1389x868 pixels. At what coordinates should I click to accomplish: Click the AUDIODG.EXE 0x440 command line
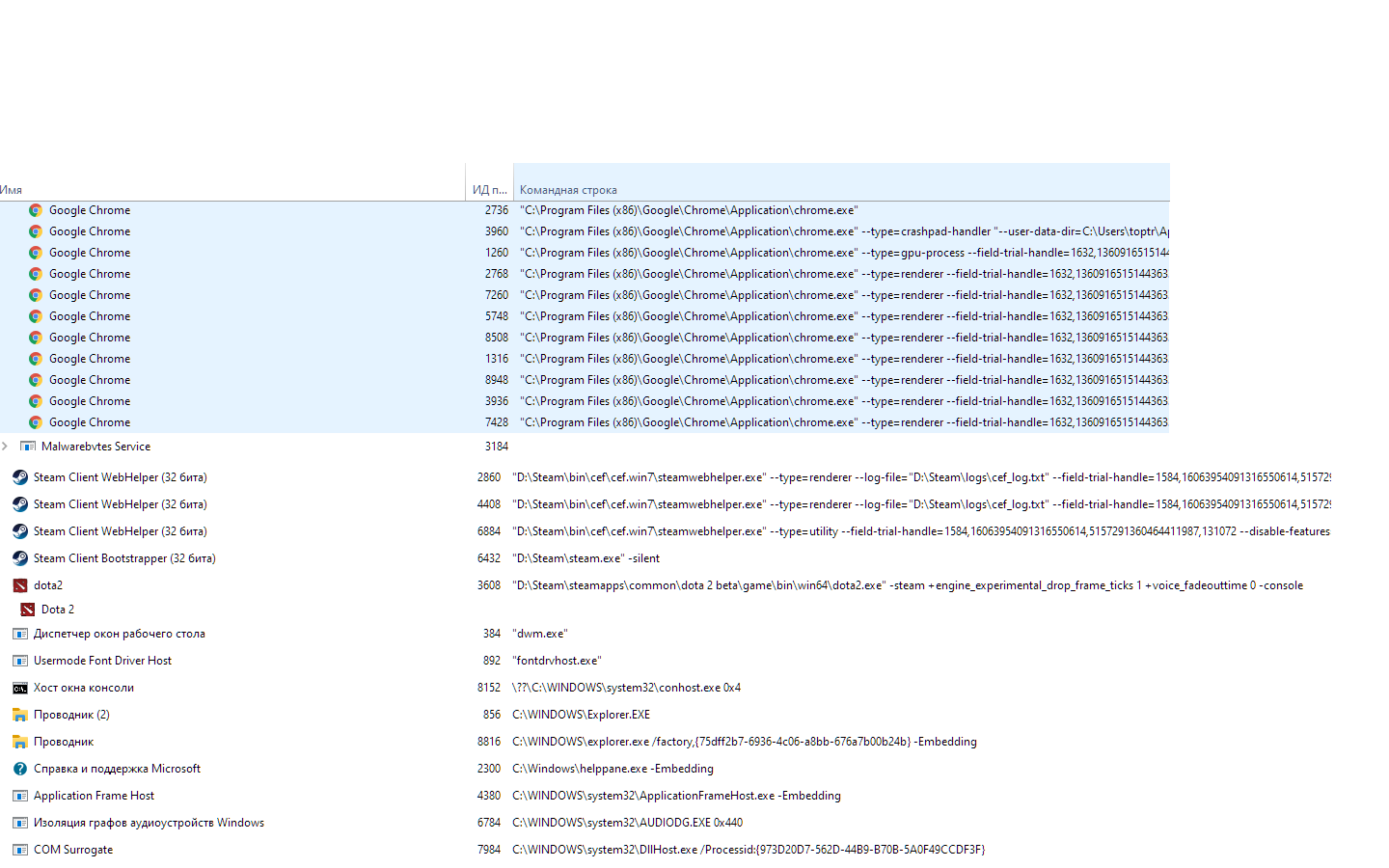click(627, 823)
